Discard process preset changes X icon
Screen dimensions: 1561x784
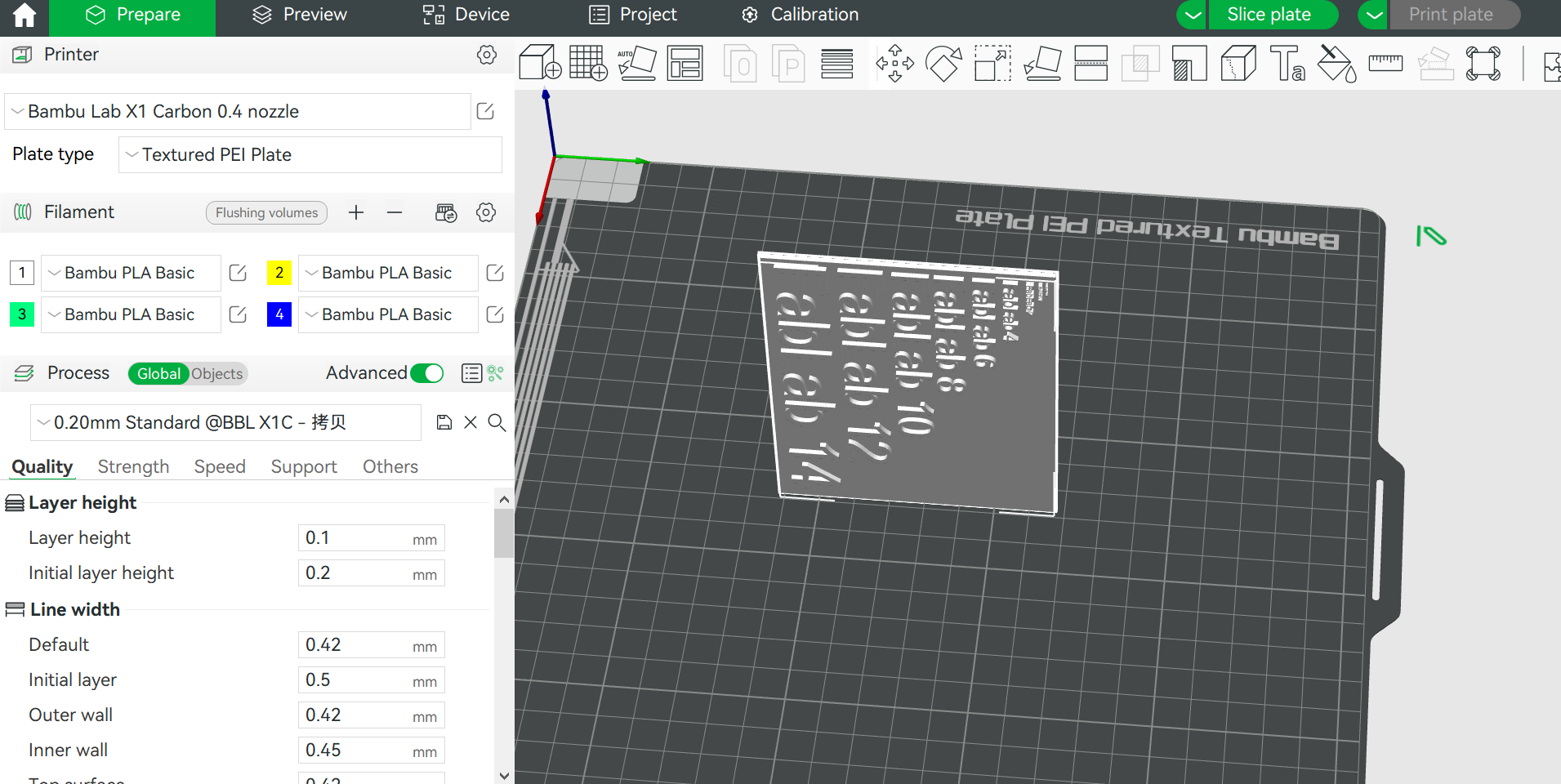[471, 422]
